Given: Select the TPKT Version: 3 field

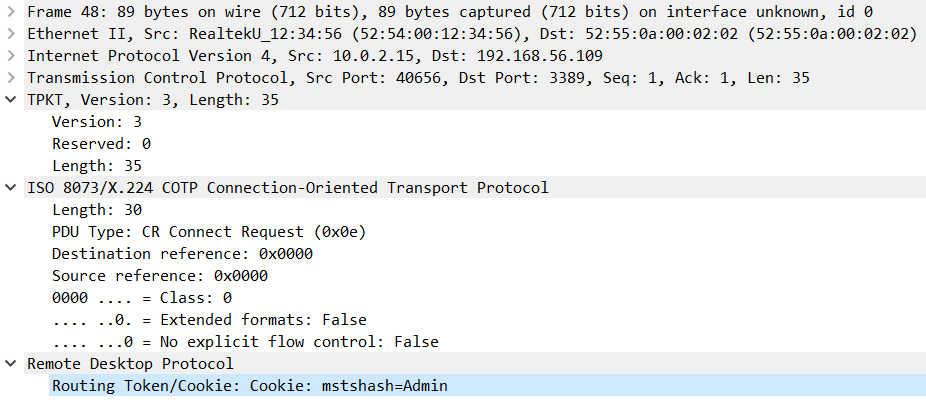Looking at the screenshot, I should [97, 122].
